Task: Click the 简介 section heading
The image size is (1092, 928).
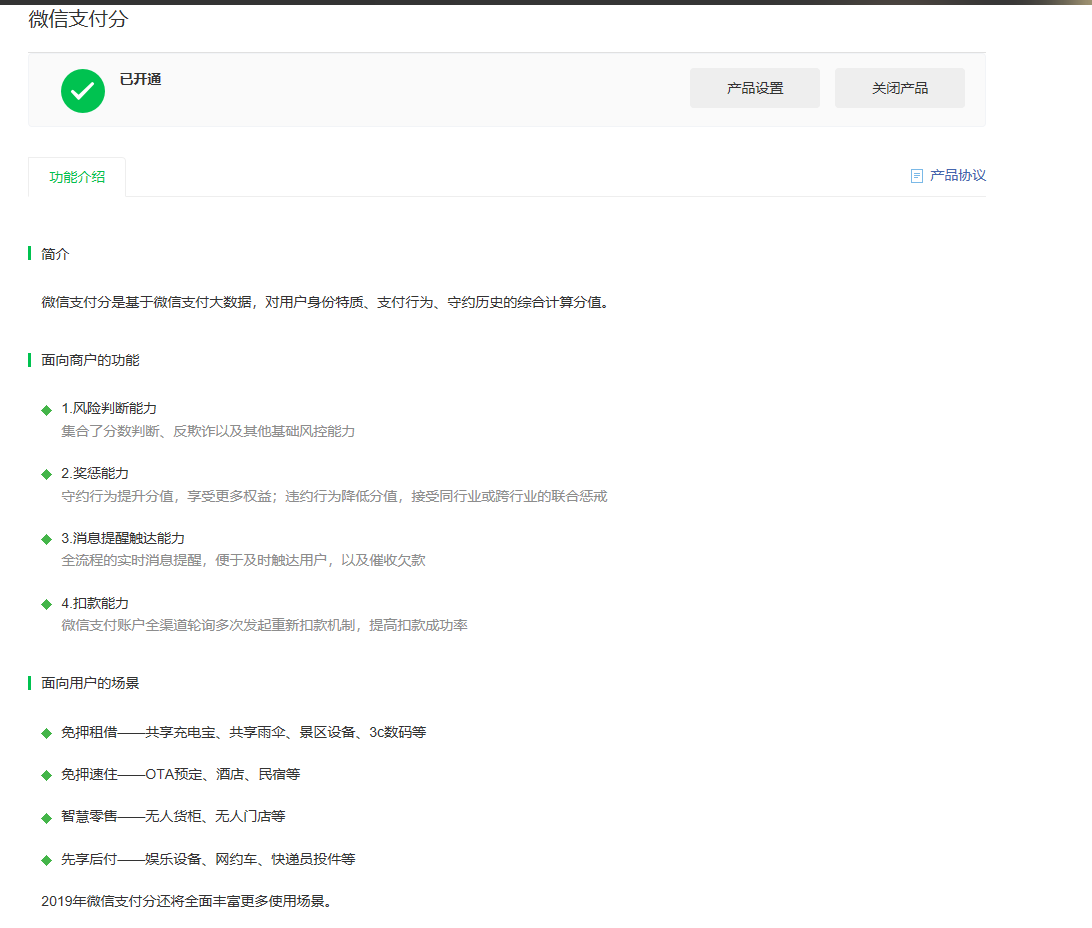Action: click(x=55, y=254)
